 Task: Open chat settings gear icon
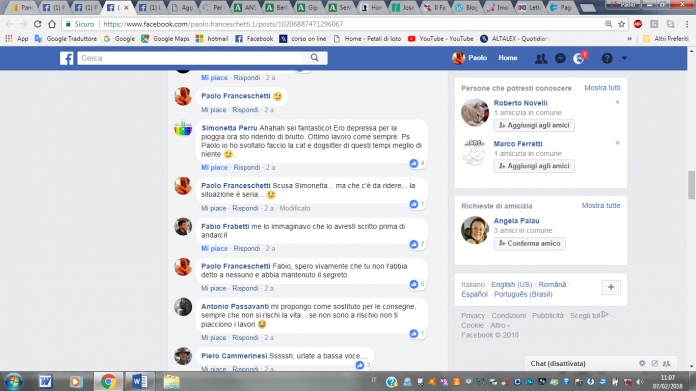click(x=642, y=363)
